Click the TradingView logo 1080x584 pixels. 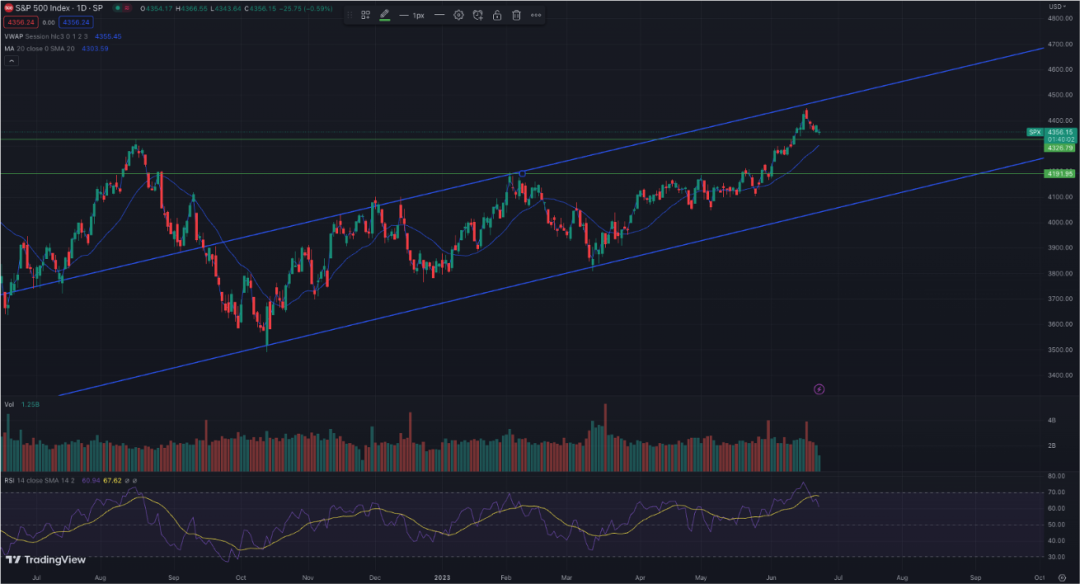tap(45, 560)
